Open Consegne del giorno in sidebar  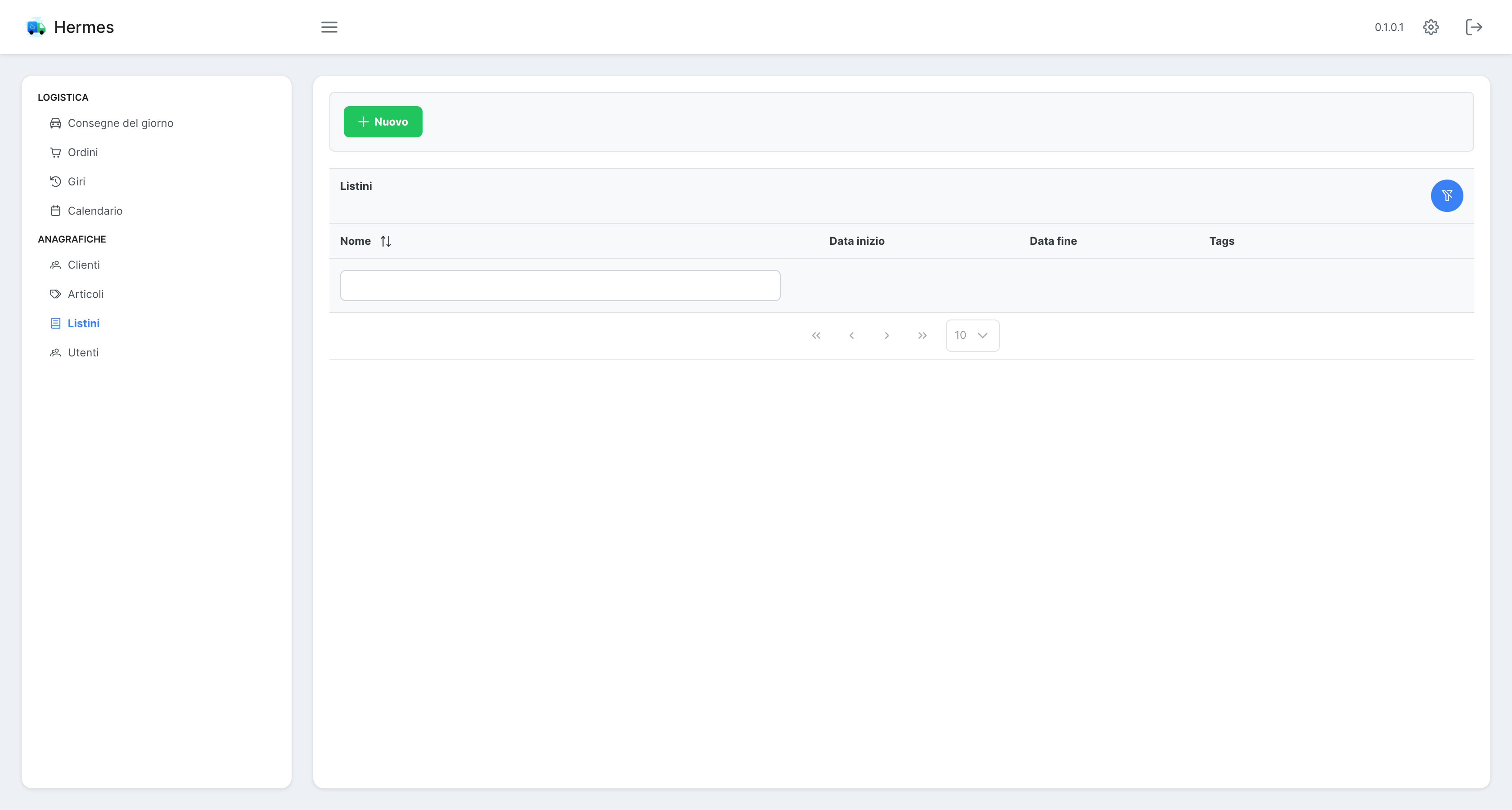pyautogui.click(x=120, y=123)
